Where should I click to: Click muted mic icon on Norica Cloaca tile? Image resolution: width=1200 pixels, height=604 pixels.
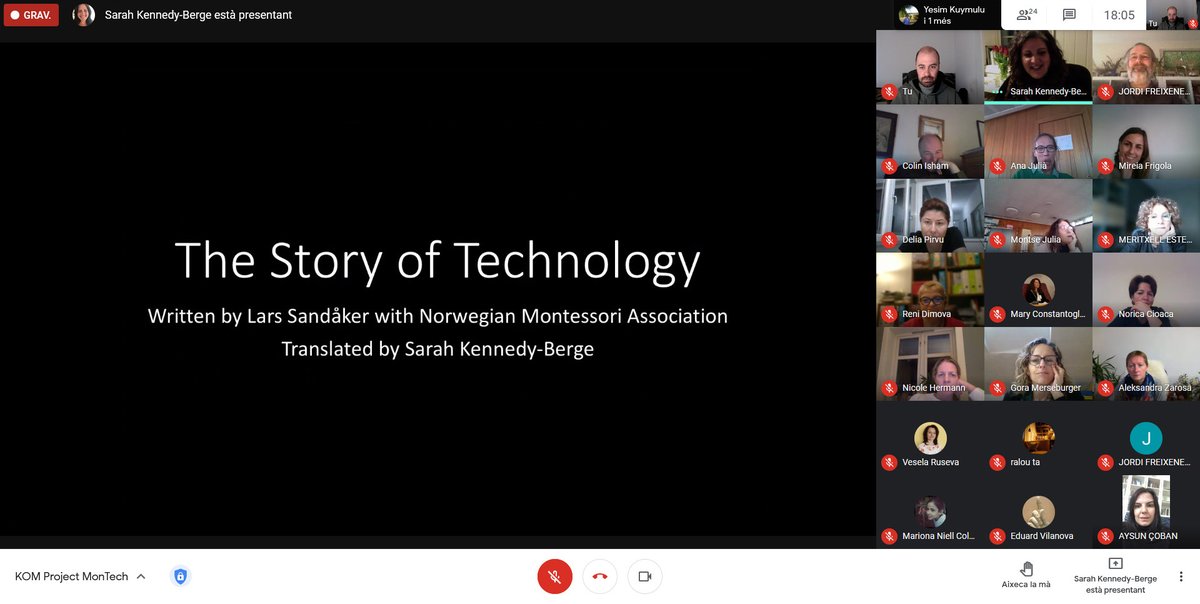point(1105,314)
